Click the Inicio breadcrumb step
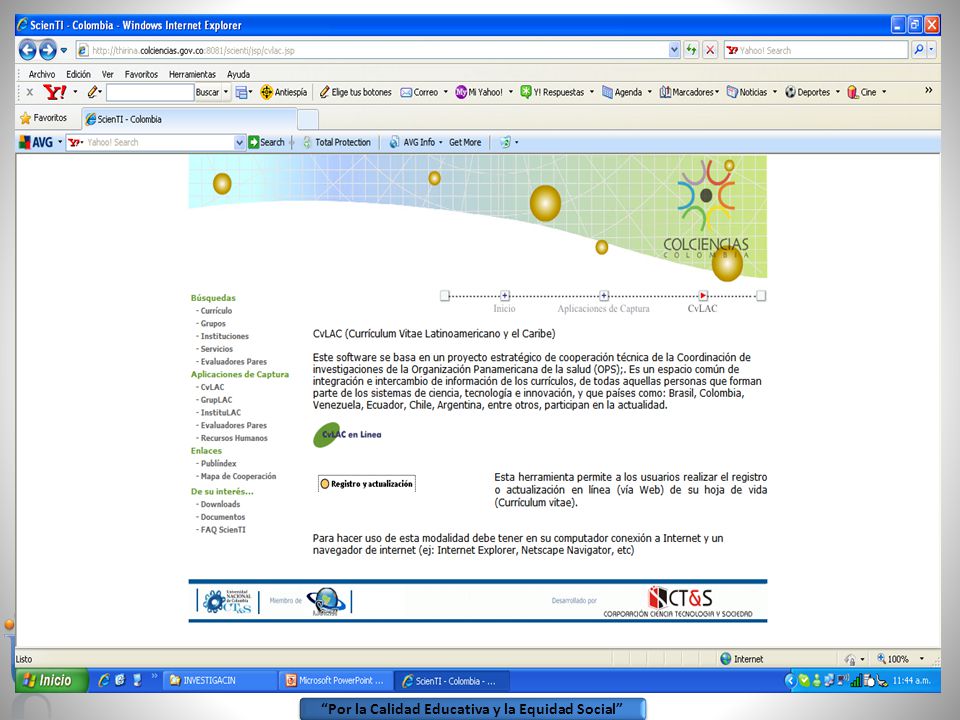 tap(504, 303)
